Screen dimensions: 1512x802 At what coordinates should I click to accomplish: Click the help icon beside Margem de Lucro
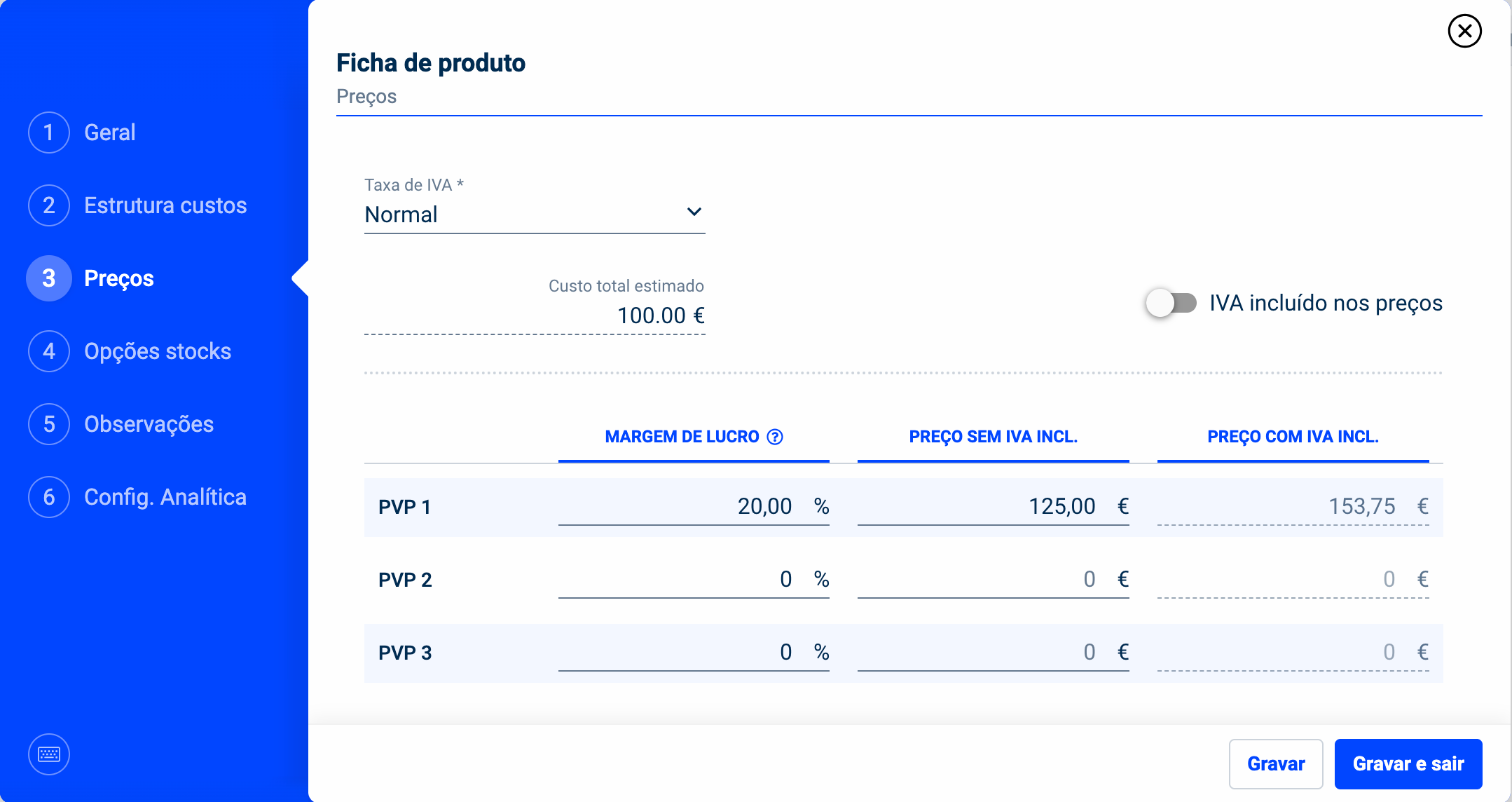point(775,437)
